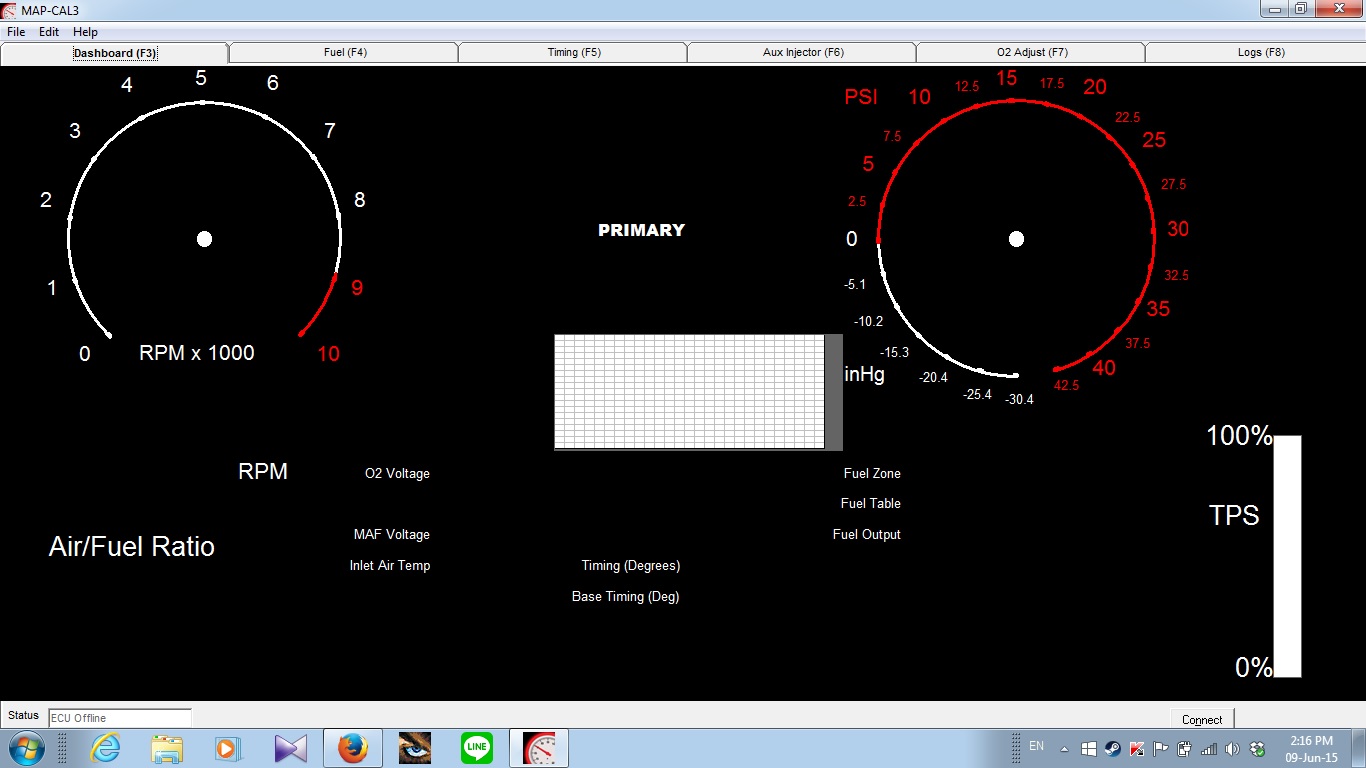Show hidden system tray icons
The width and height of the screenshot is (1366, 768).
pos(1064,747)
